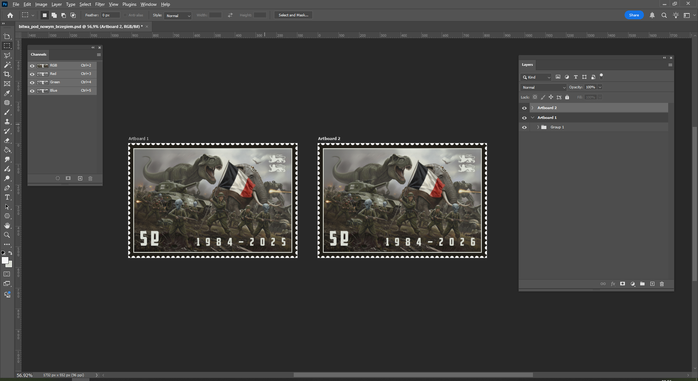The height and width of the screenshot is (381, 698).
Task: Open the layer filter Kind dropdown
Action: point(536,77)
